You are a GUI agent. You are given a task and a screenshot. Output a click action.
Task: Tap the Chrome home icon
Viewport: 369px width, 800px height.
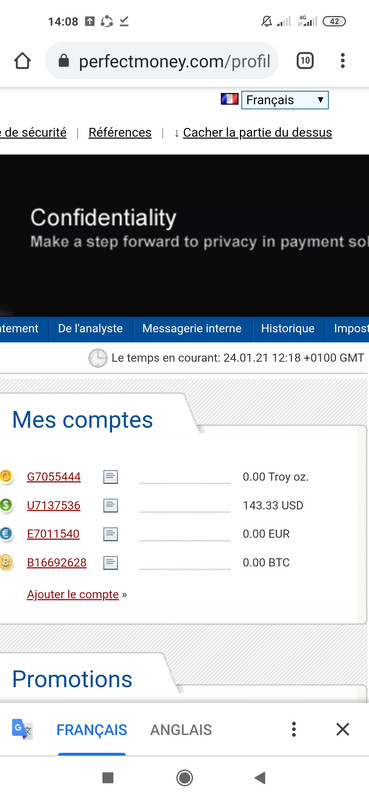click(x=22, y=61)
